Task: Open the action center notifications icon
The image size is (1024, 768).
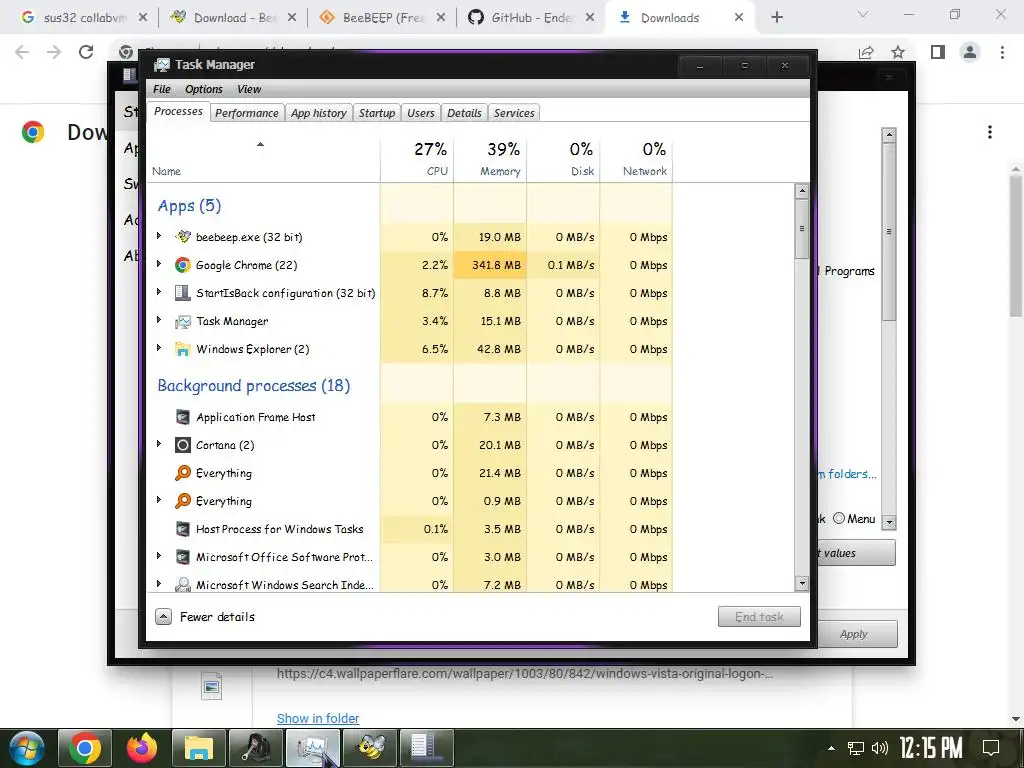Action: pyautogui.click(x=991, y=748)
